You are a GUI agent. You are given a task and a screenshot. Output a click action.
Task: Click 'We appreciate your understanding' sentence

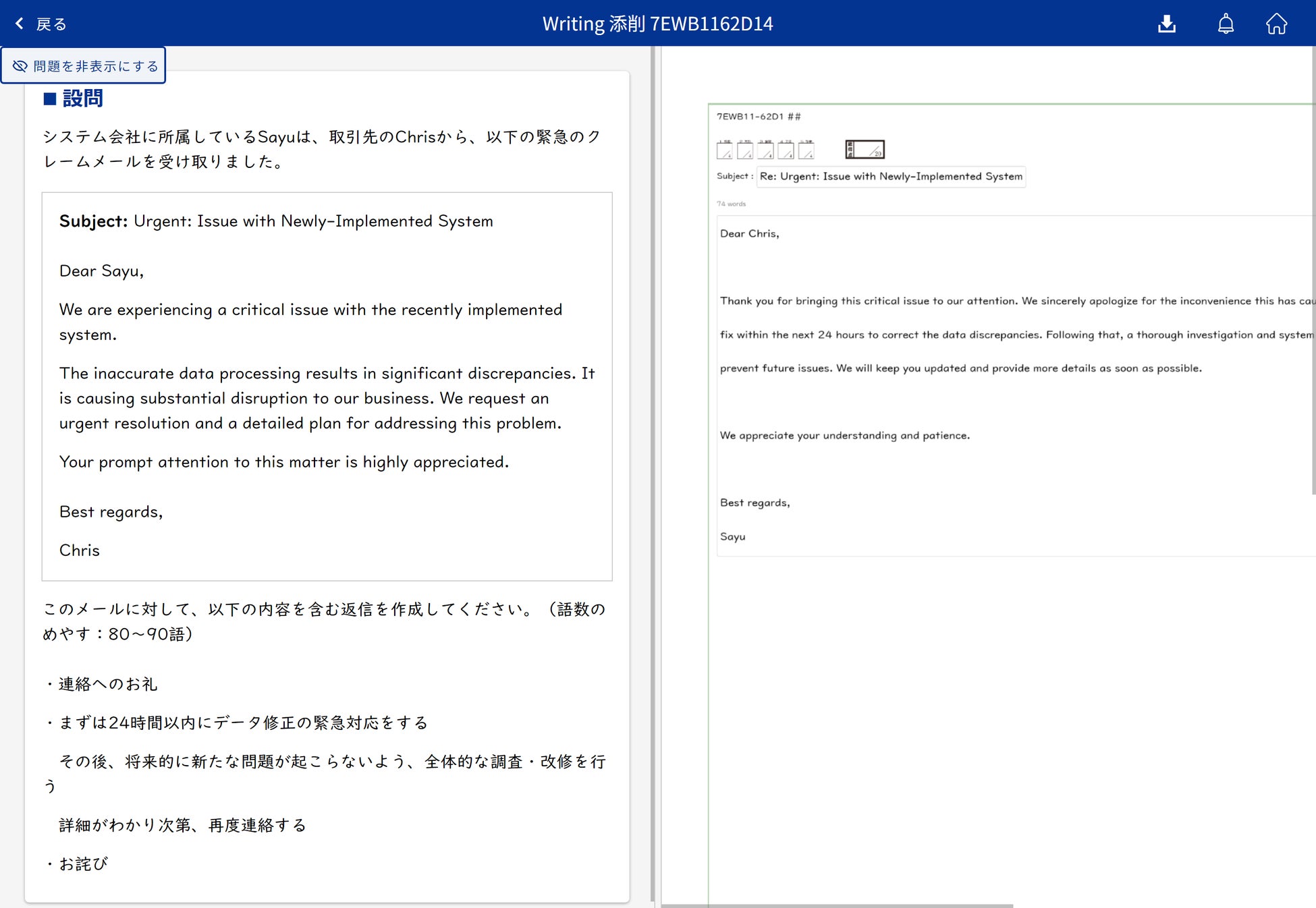(844, 436)
